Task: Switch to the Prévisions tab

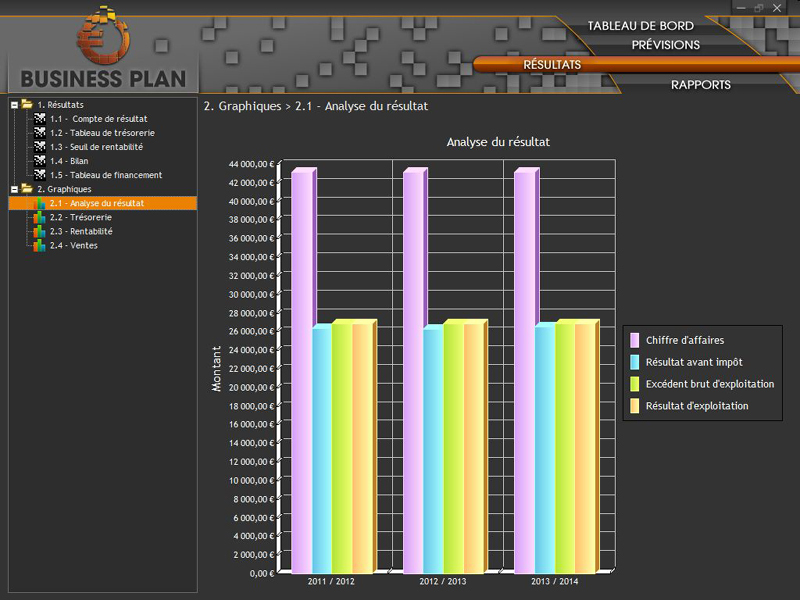Action: 665,45
